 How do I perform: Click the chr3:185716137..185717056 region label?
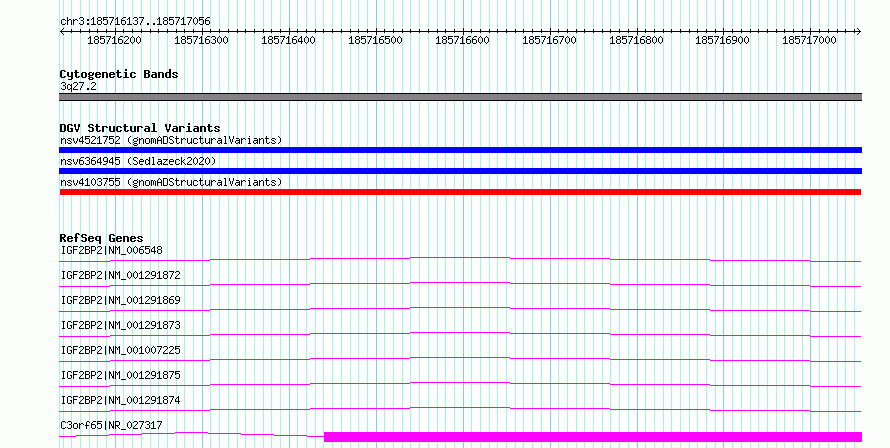135,22
